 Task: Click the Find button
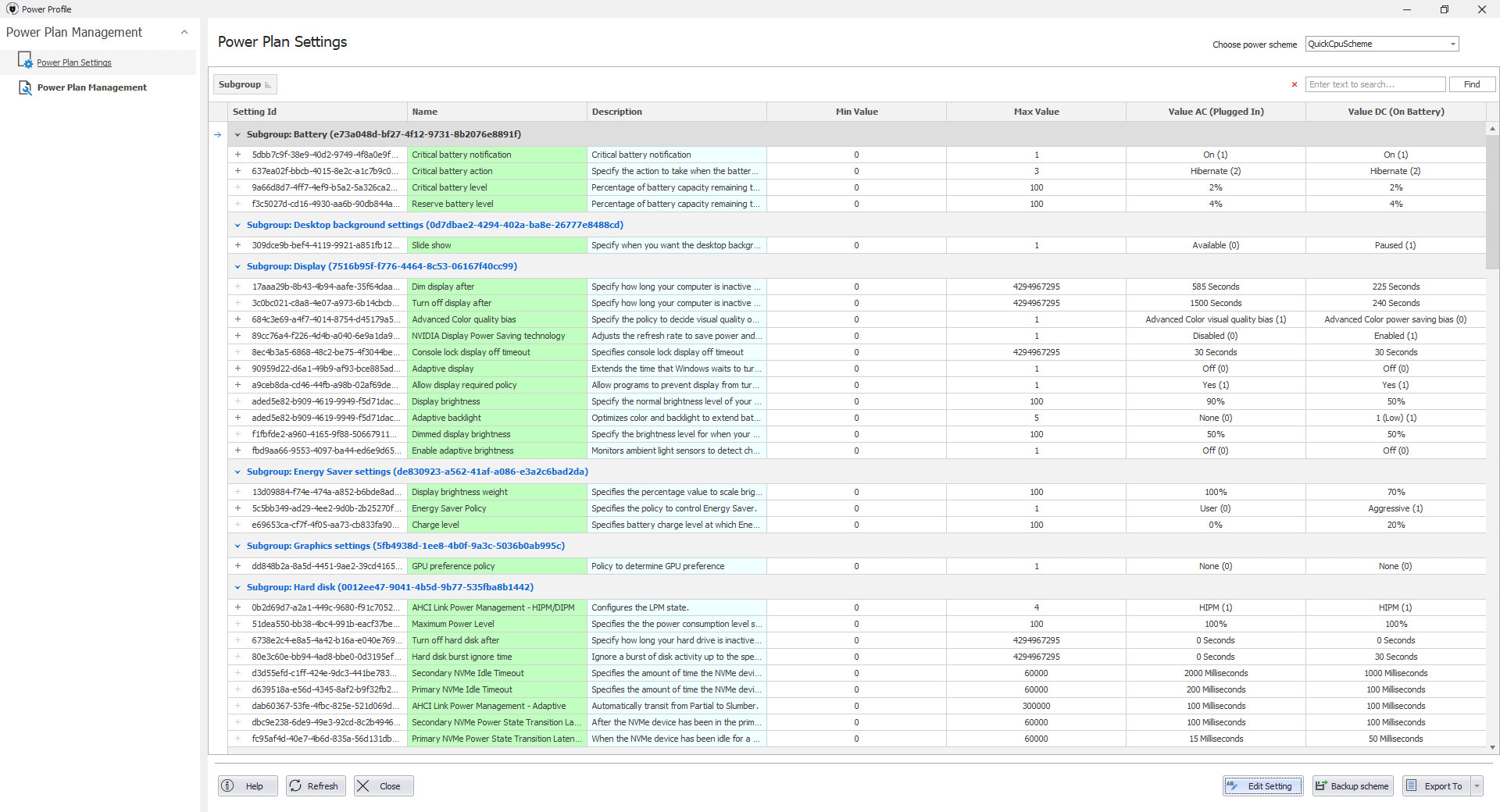(1472, 84)
